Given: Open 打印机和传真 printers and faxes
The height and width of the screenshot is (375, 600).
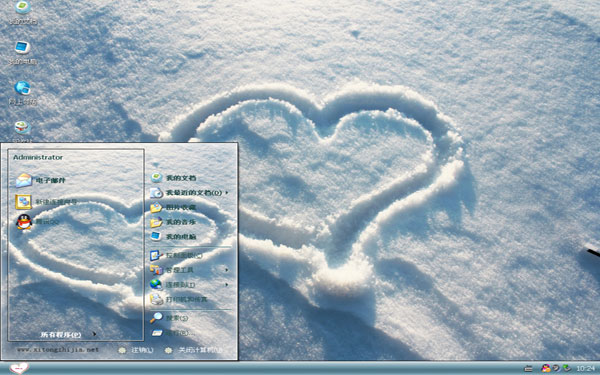Looking at the screenshot, I should point(178,299).
